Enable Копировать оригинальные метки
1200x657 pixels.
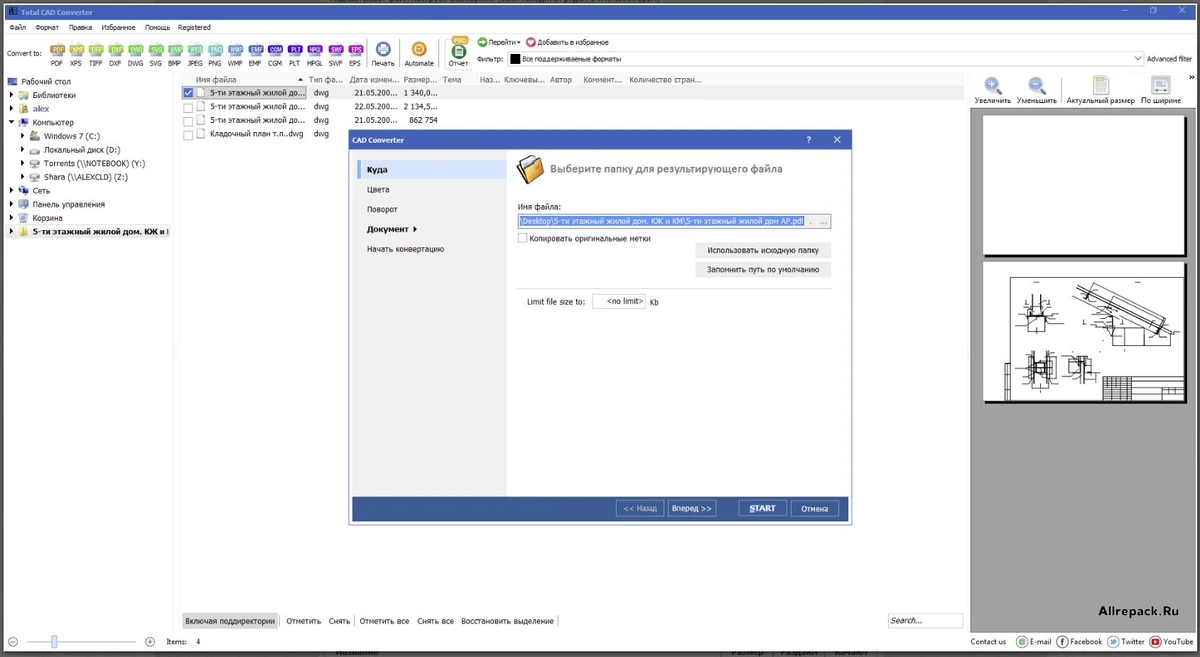click(523, 238)
